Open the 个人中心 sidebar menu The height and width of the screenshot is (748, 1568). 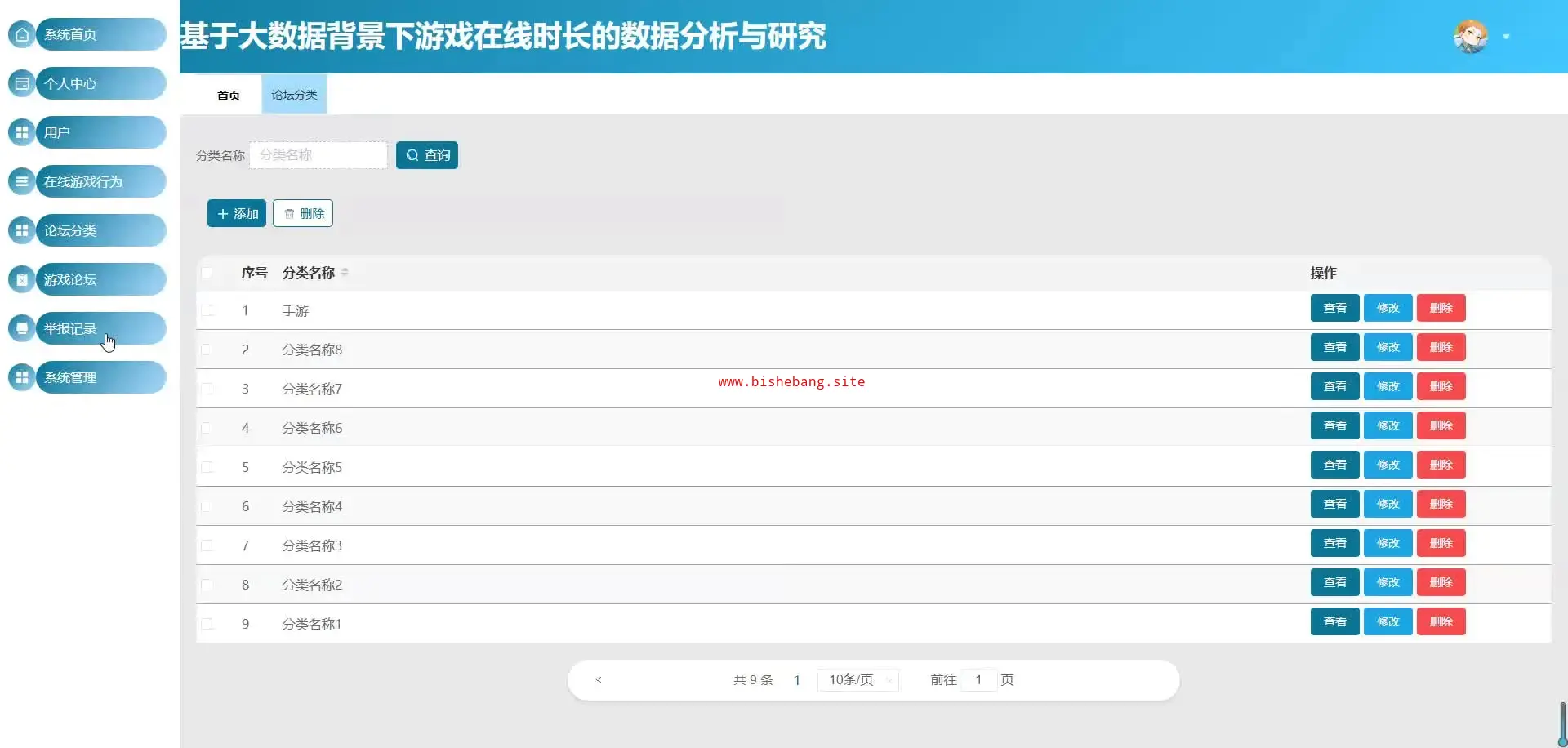click(x=100, y=83)
